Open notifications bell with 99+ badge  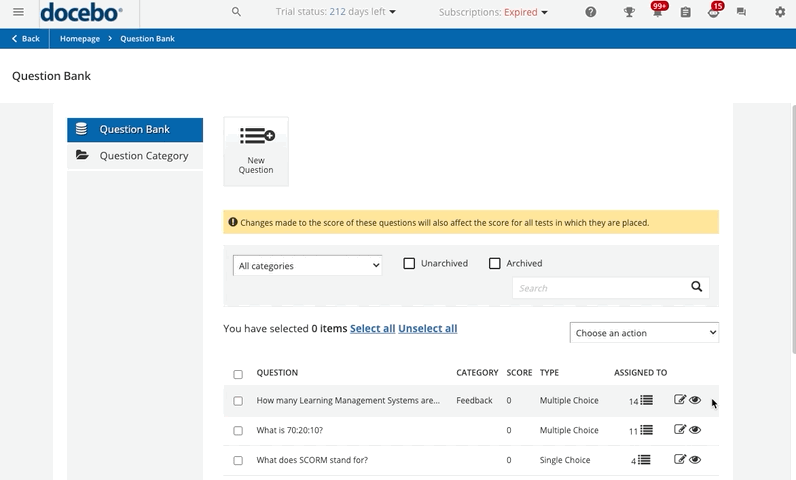click(x=657, y=11)
